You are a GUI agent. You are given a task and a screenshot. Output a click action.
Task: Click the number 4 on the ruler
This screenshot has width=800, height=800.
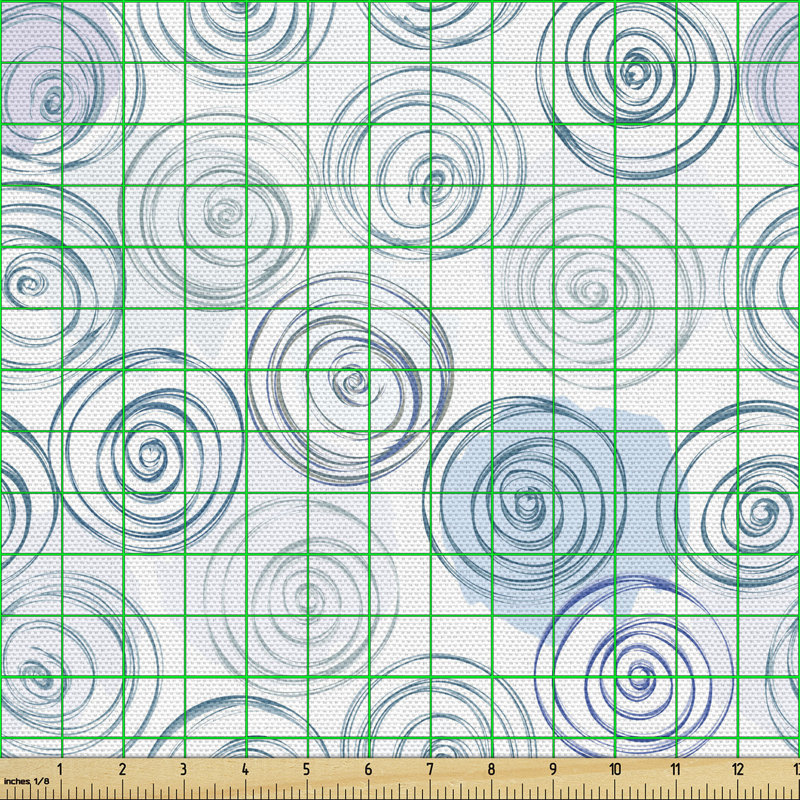pos(245,769)
